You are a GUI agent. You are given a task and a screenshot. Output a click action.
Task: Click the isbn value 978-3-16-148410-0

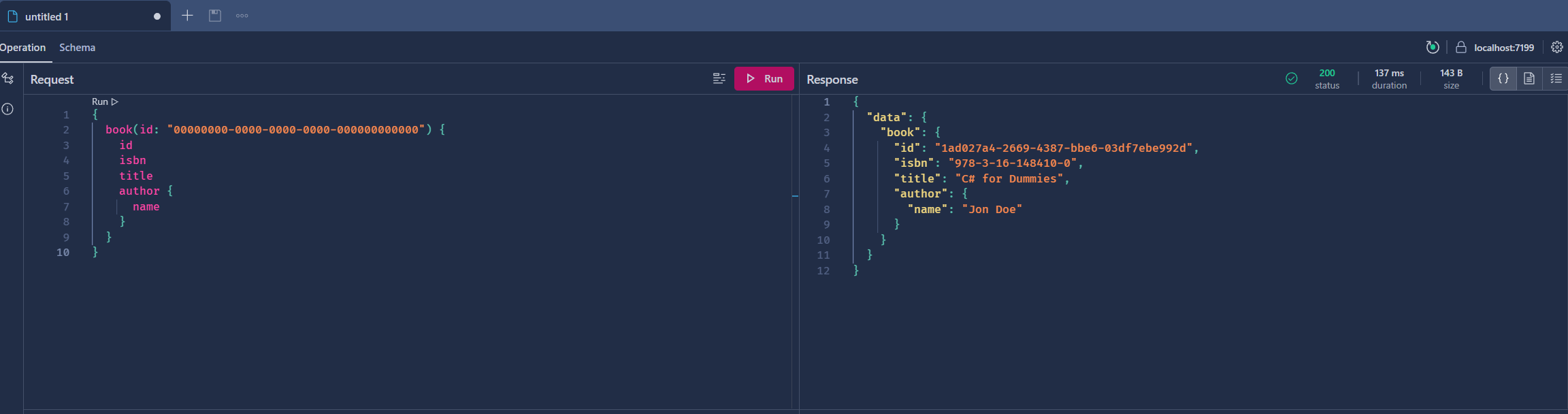point(1013,163)
